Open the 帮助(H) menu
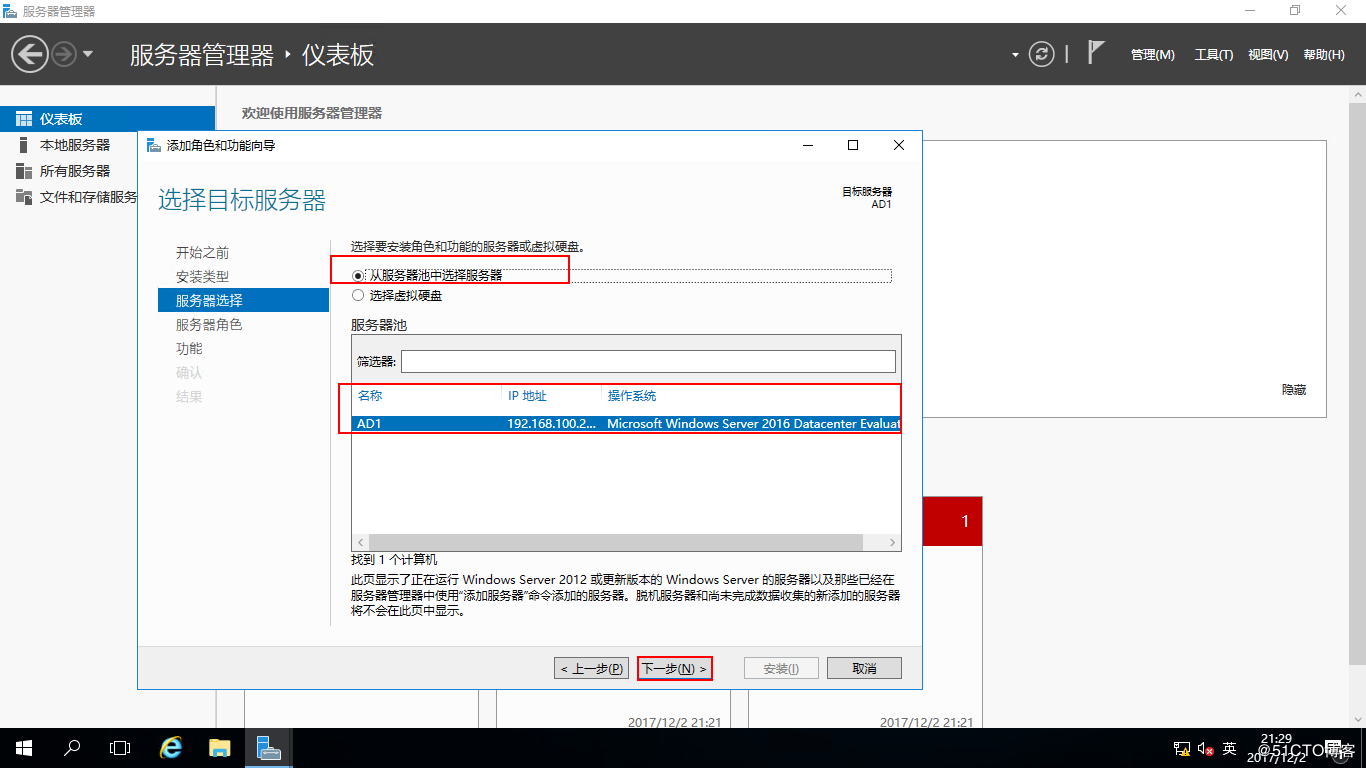This screenshot has height=768, width=1366. (1324, 55)
